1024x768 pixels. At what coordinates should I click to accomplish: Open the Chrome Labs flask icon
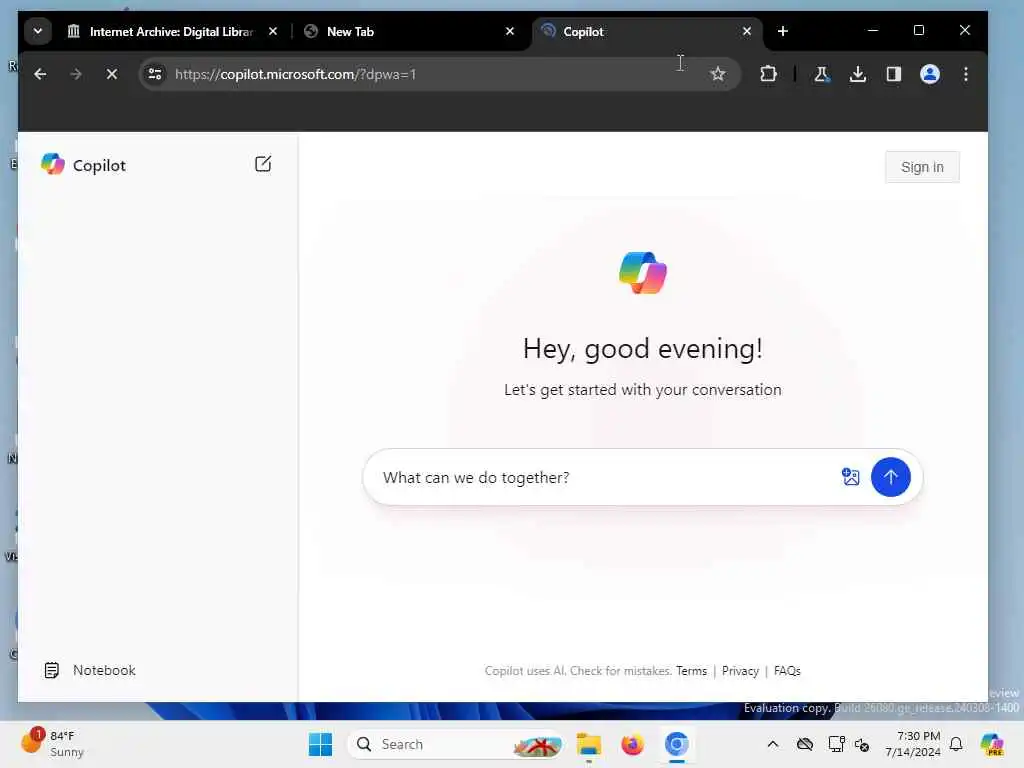coord(822,74)
